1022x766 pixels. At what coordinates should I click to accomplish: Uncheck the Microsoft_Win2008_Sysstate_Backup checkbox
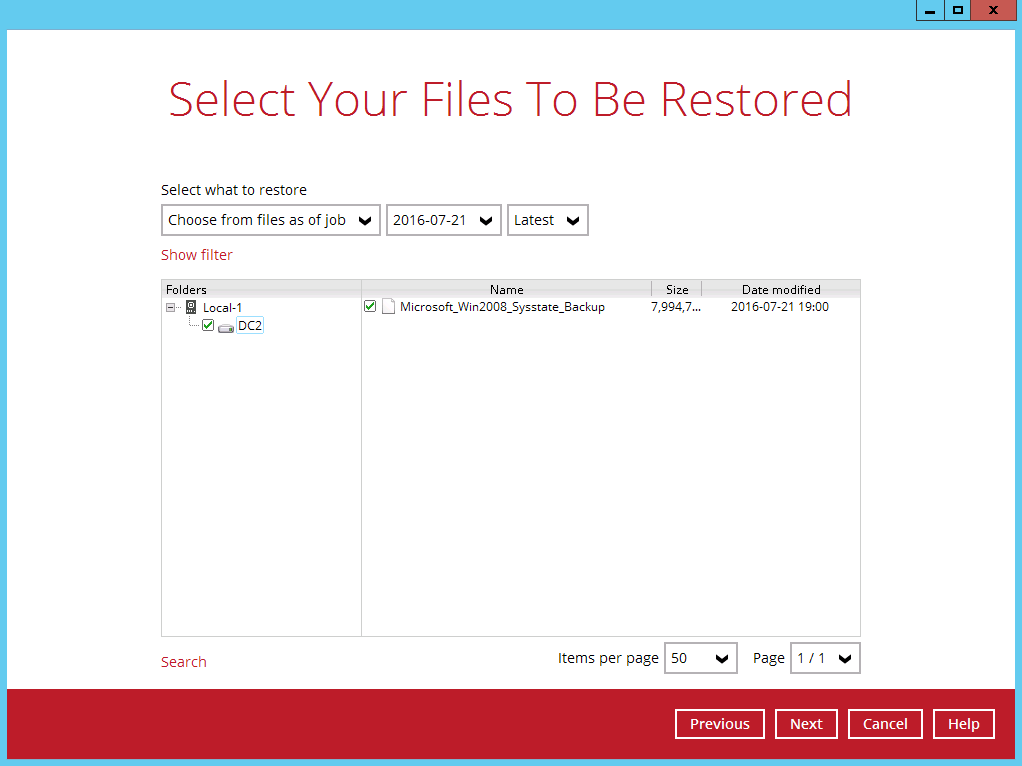370,306
